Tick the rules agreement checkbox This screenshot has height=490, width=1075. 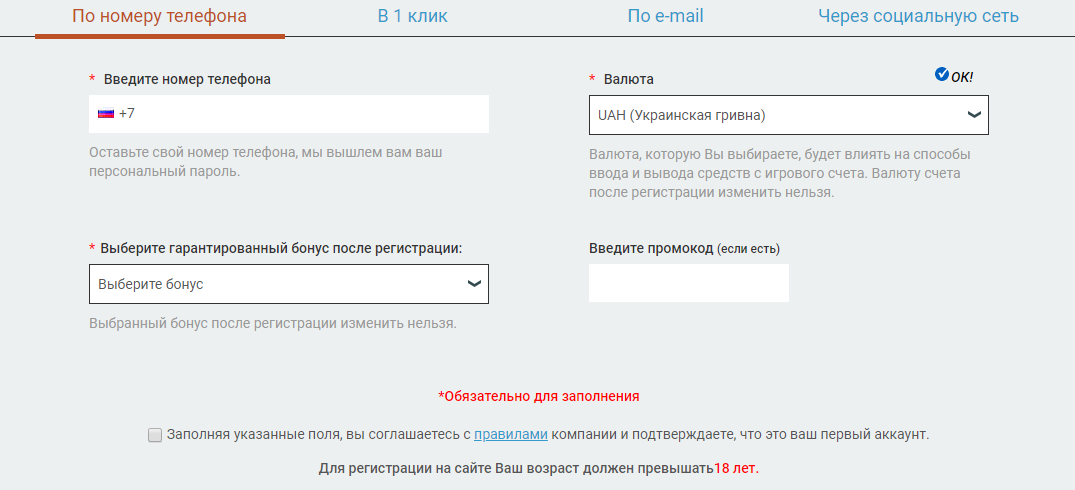155,435
